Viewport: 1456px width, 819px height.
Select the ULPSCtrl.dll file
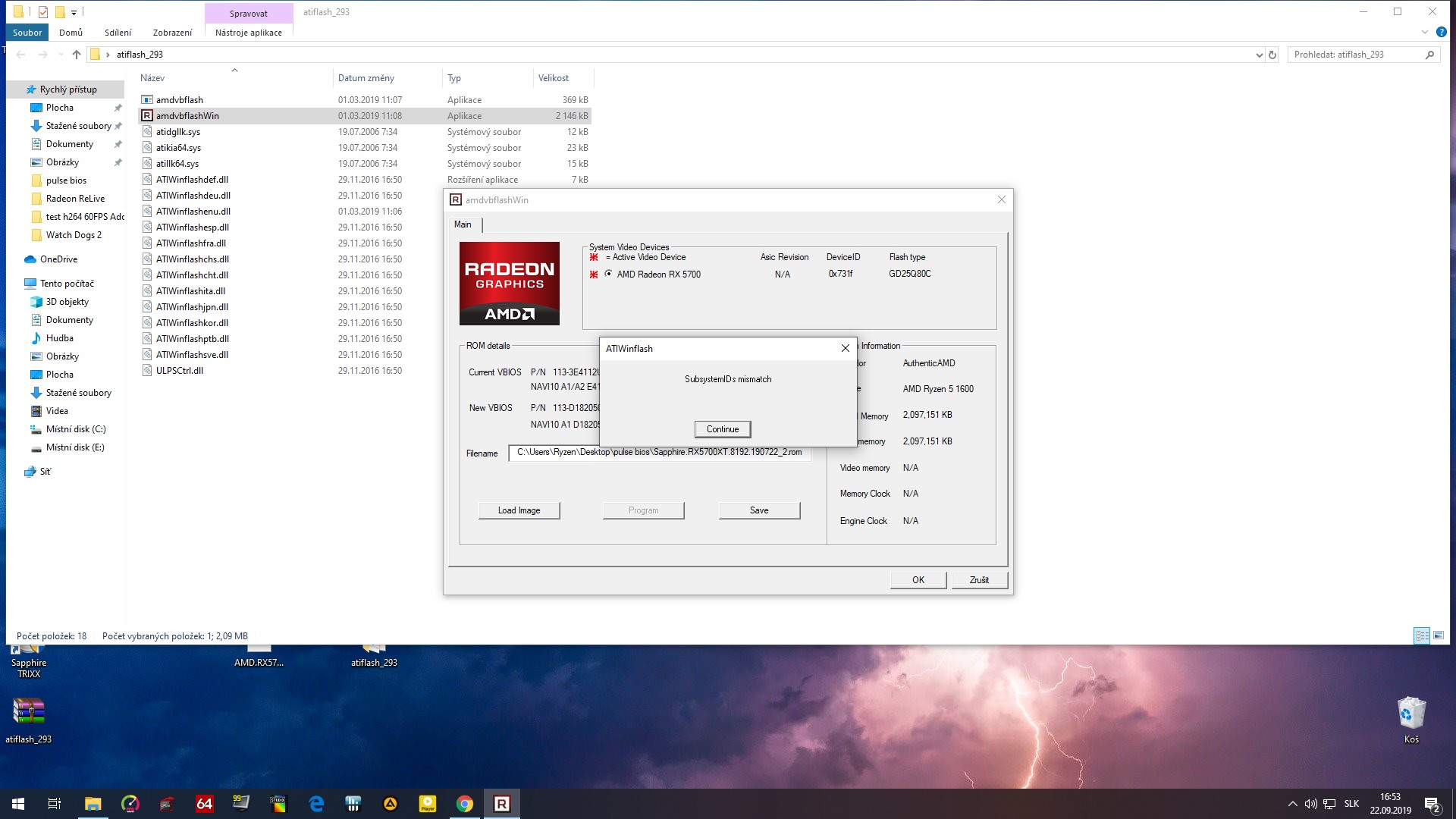pyautogui.click(x=179, y=371)
